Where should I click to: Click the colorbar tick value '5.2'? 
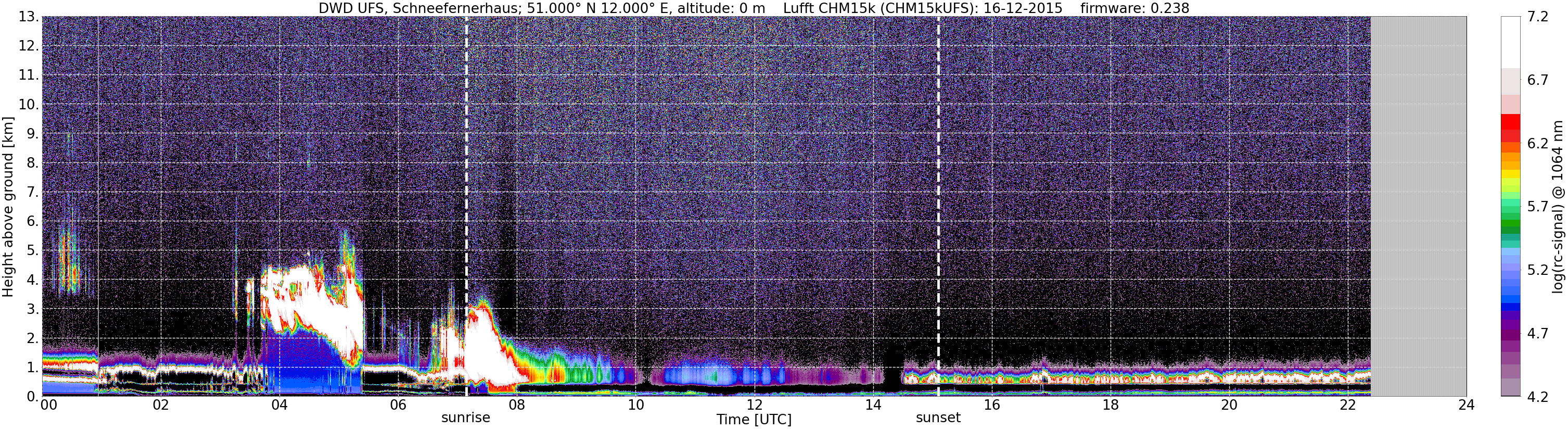pos(1538,270)
